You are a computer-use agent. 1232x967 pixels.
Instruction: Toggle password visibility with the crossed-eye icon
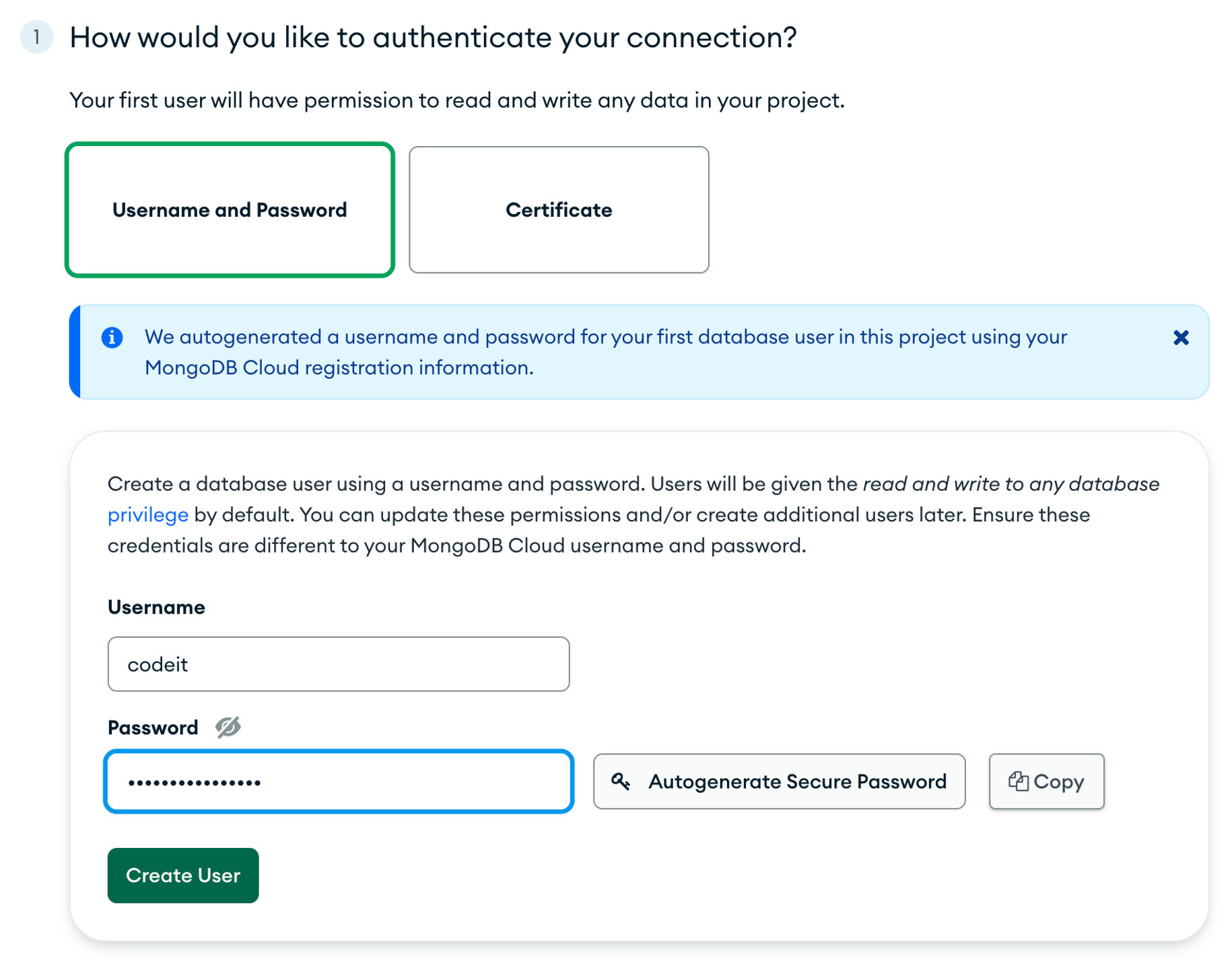point(228,727)
